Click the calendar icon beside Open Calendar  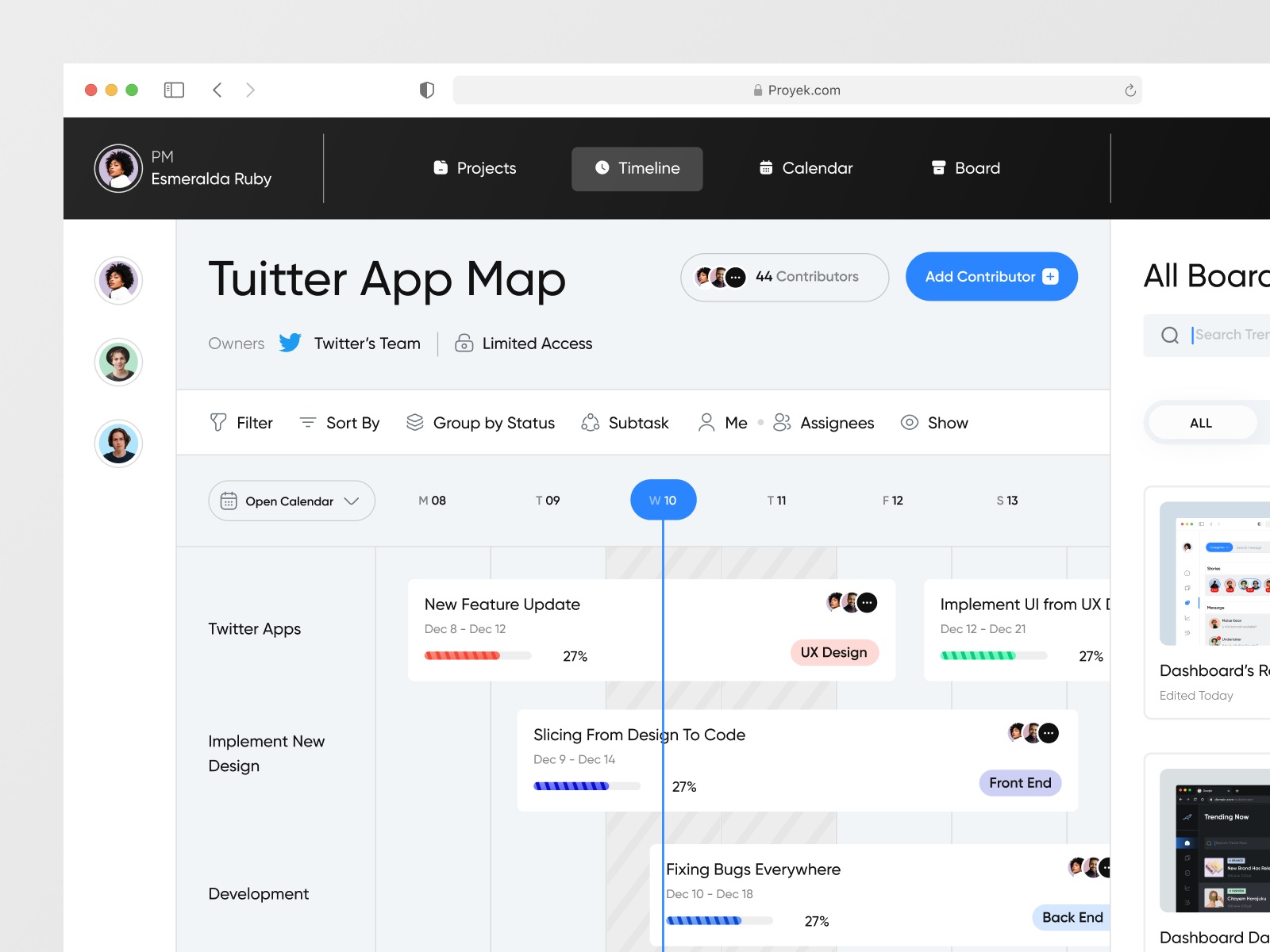click(229, 501)
